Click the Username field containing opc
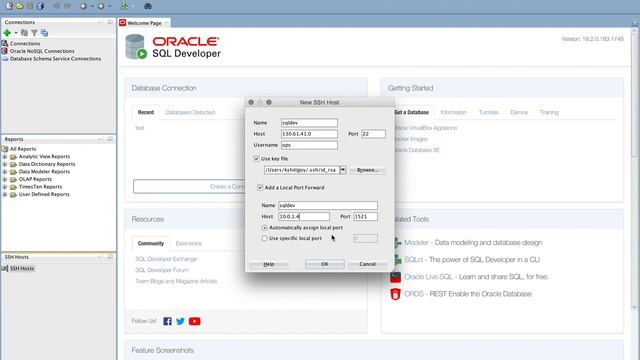This screenshot has width=640, height=360. [x=309, y=145]
